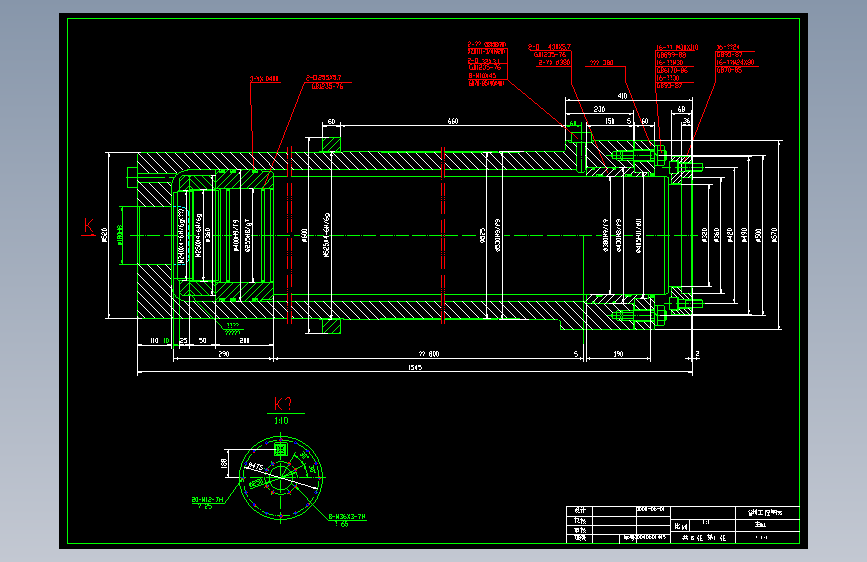Click the 68 dimension above the end flange
The width and height of the screenshot is (867, 562).
point(681,109)
